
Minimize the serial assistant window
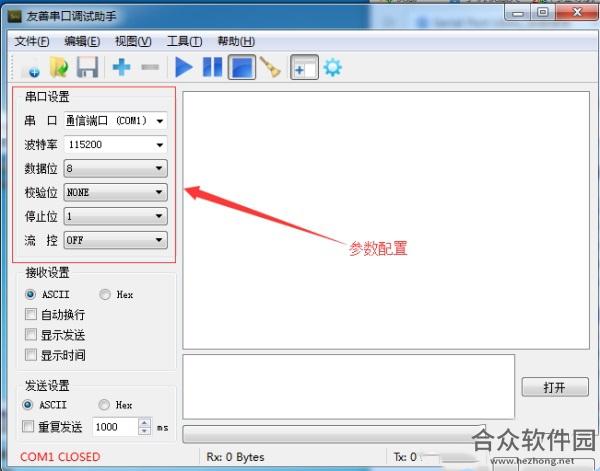[x=517, y=13]
